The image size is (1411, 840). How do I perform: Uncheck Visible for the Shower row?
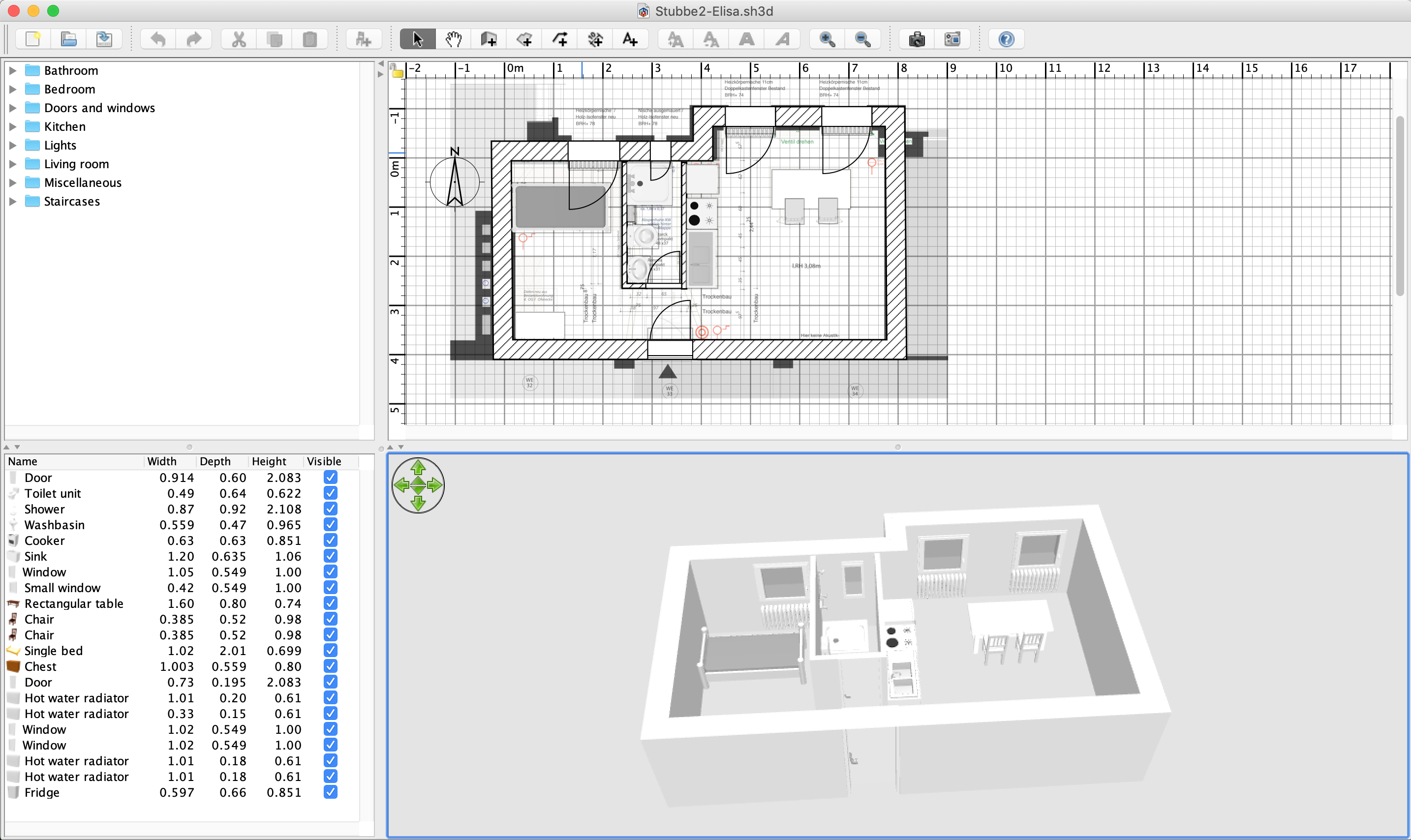click(331, 509)
